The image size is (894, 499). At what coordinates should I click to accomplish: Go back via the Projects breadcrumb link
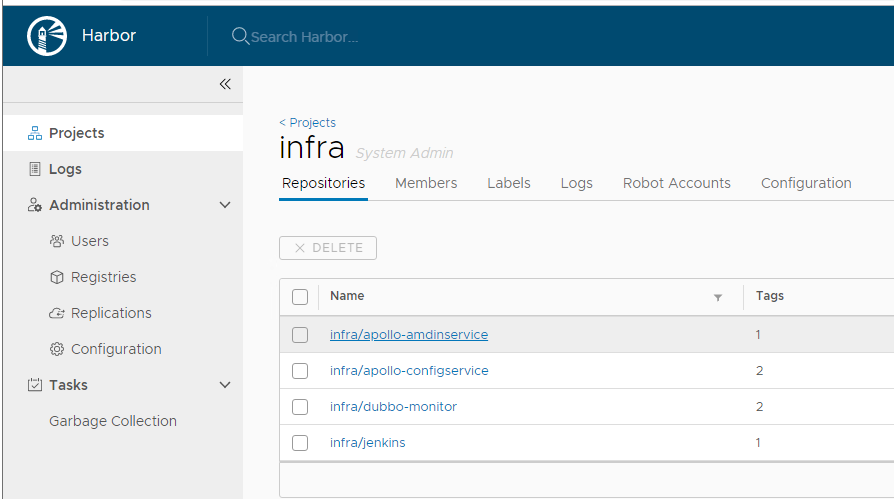pyautogui.click(x=308, y=123)
